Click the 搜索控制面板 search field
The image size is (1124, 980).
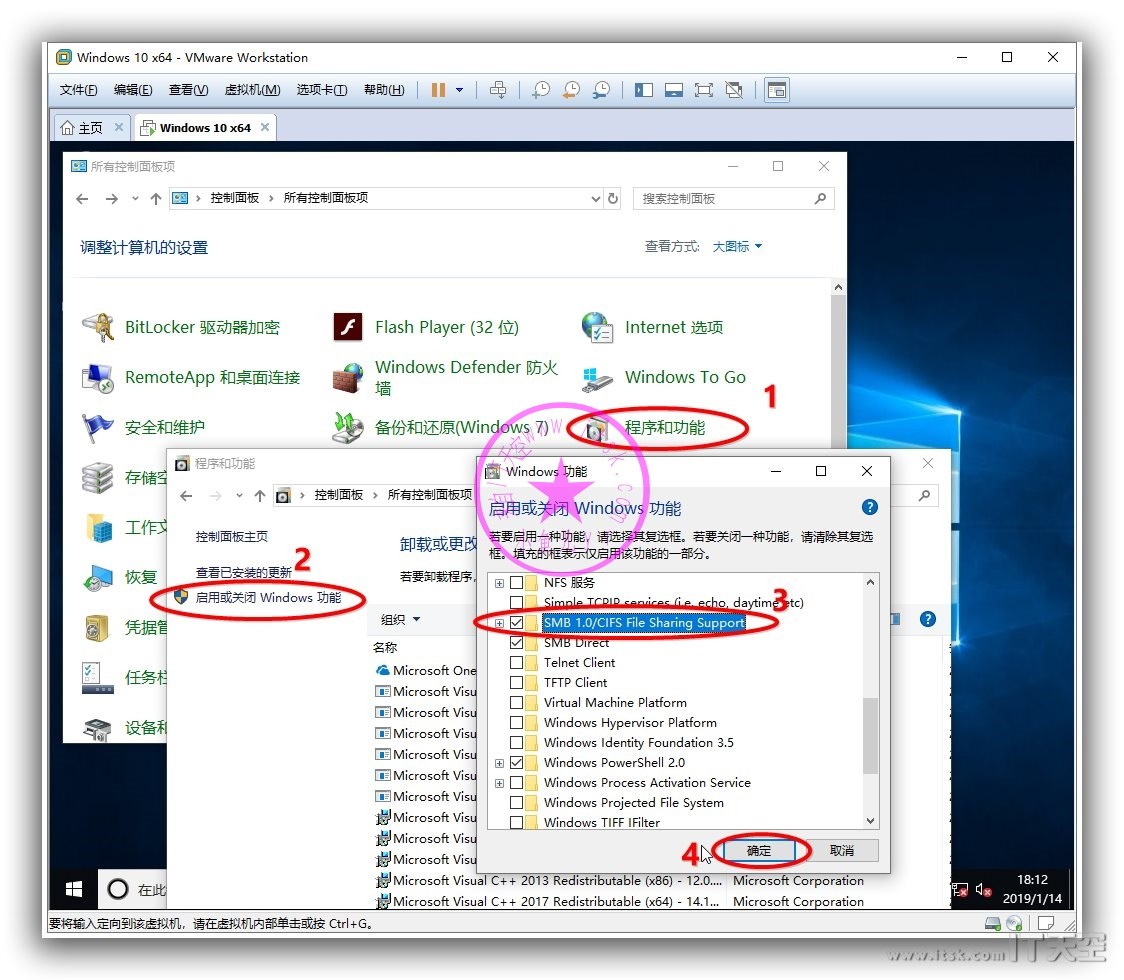pyautogui.click(x=733, y=199)
